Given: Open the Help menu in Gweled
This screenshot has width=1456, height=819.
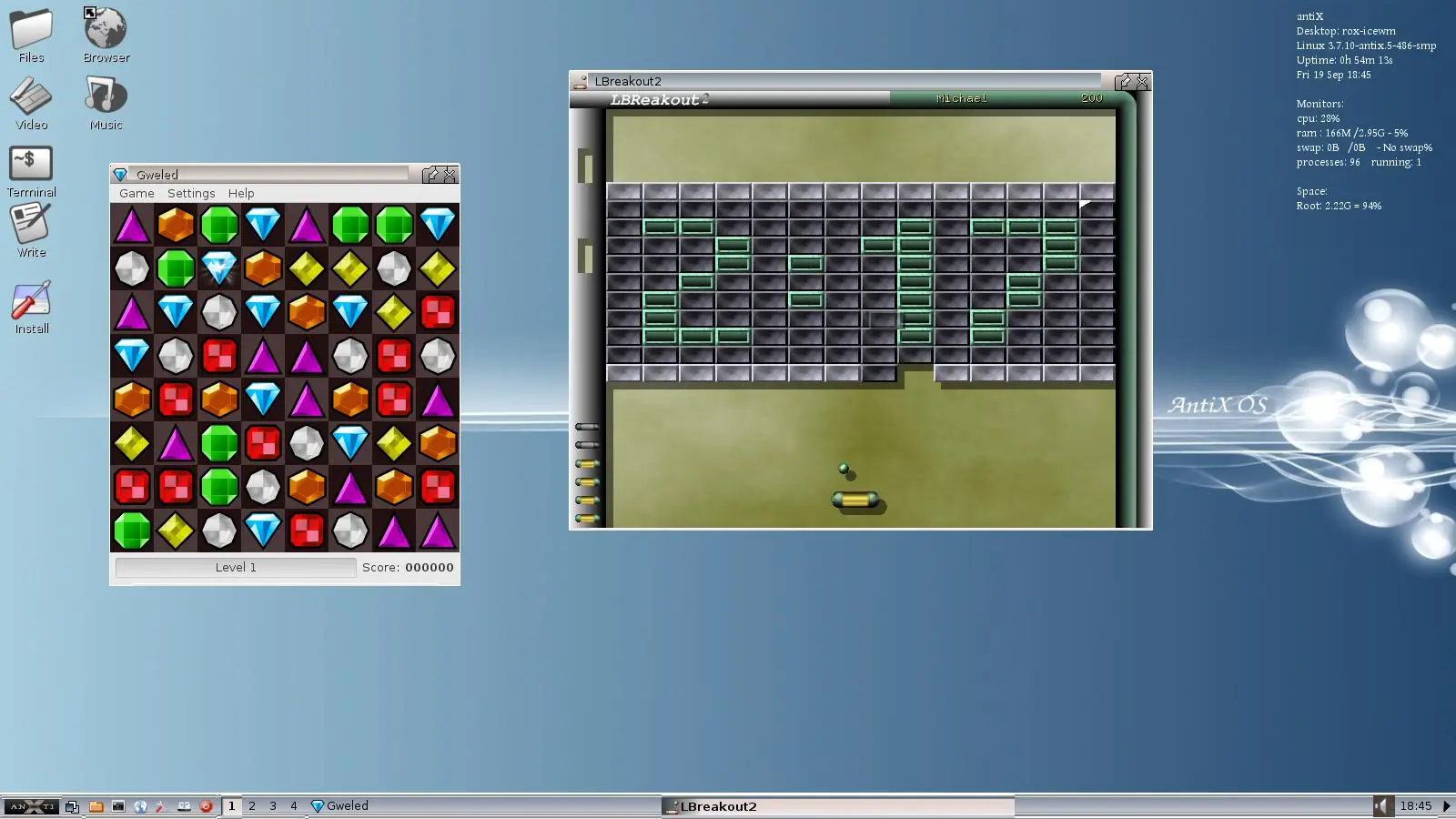Looking at the screenshot, I should click(x=241, y=194).
